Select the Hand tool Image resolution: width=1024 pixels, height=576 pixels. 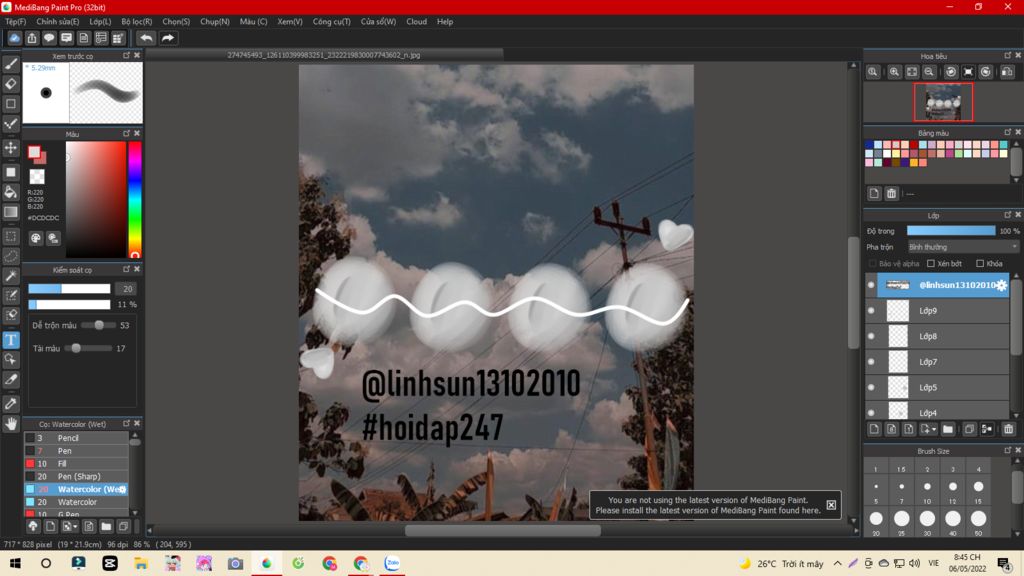point(11,424)
